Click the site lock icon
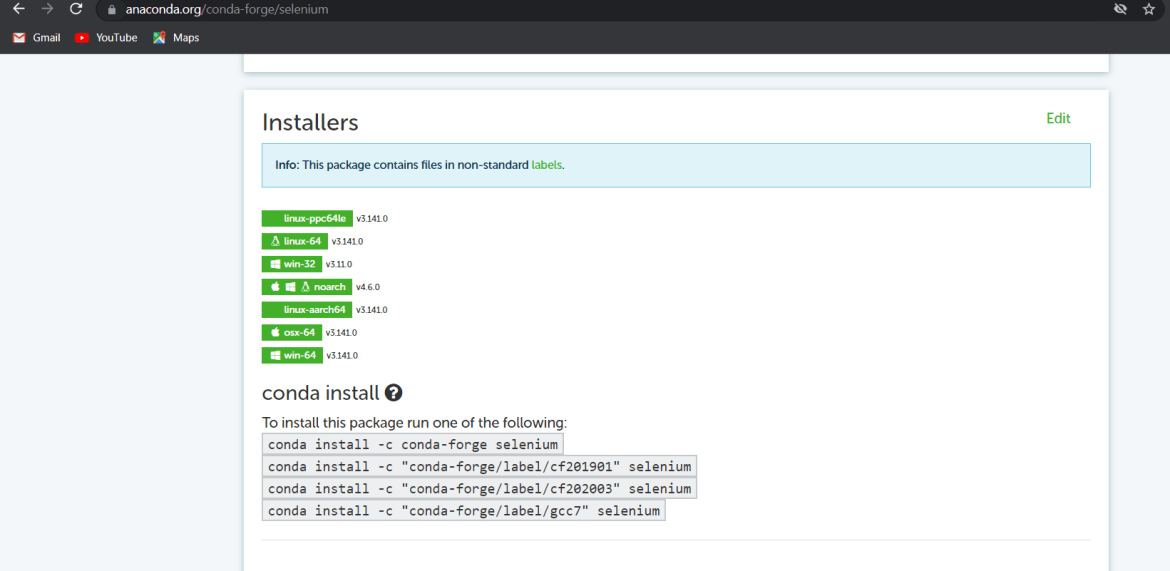The height and width of the screenshot is (571, 1170). pyautogui.click(x=113, y=10)
